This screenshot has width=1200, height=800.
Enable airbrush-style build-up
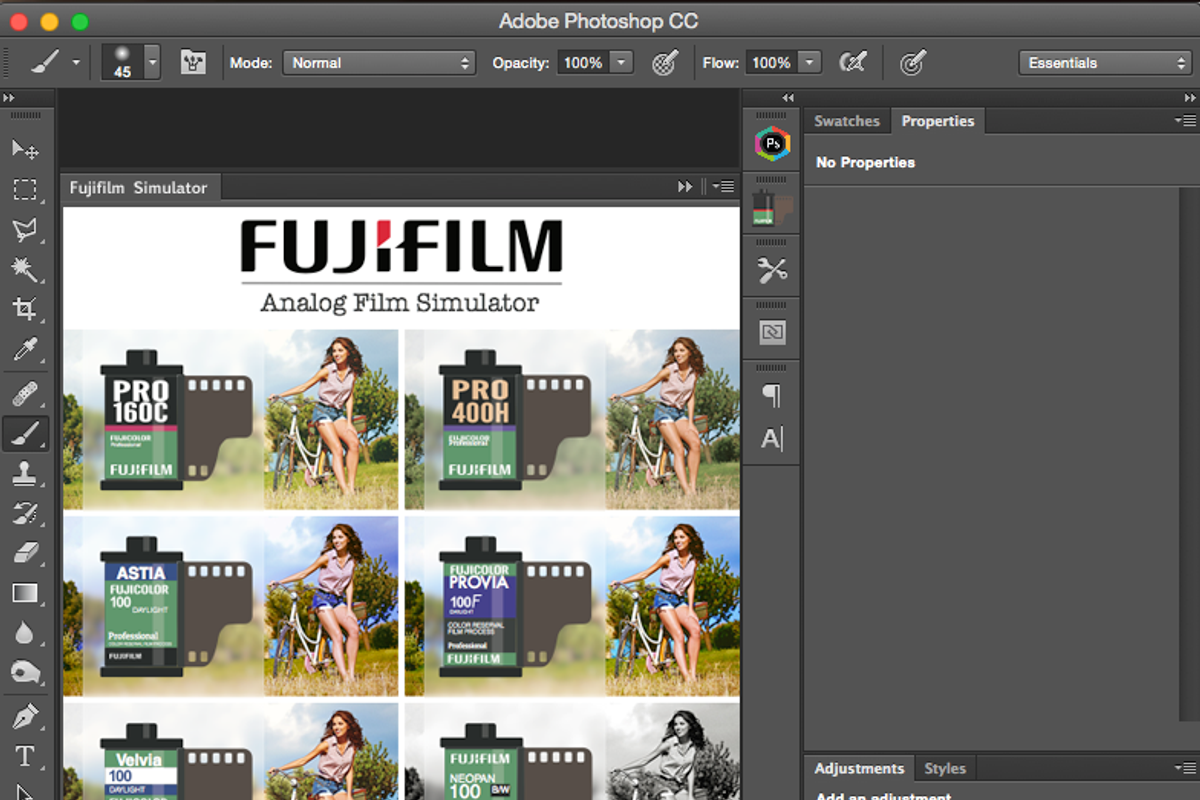pyautogui.click(x=852, y=62)
